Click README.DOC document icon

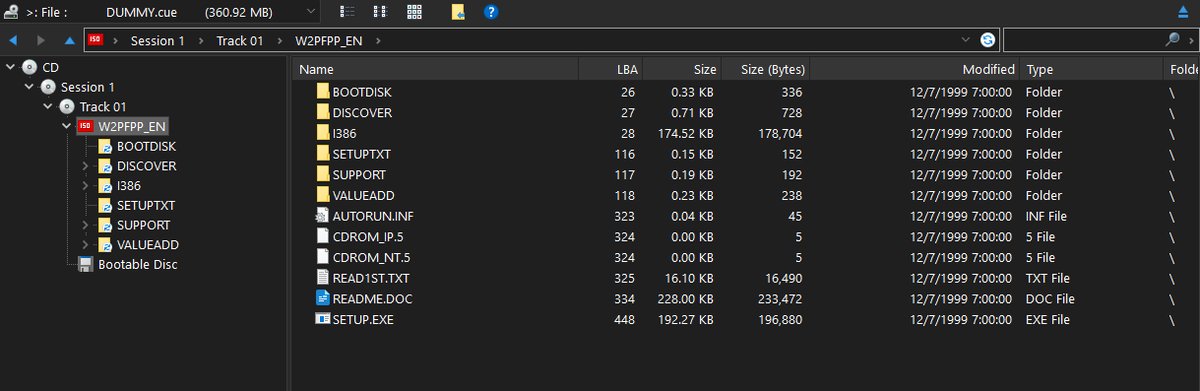tap(322, 298)
